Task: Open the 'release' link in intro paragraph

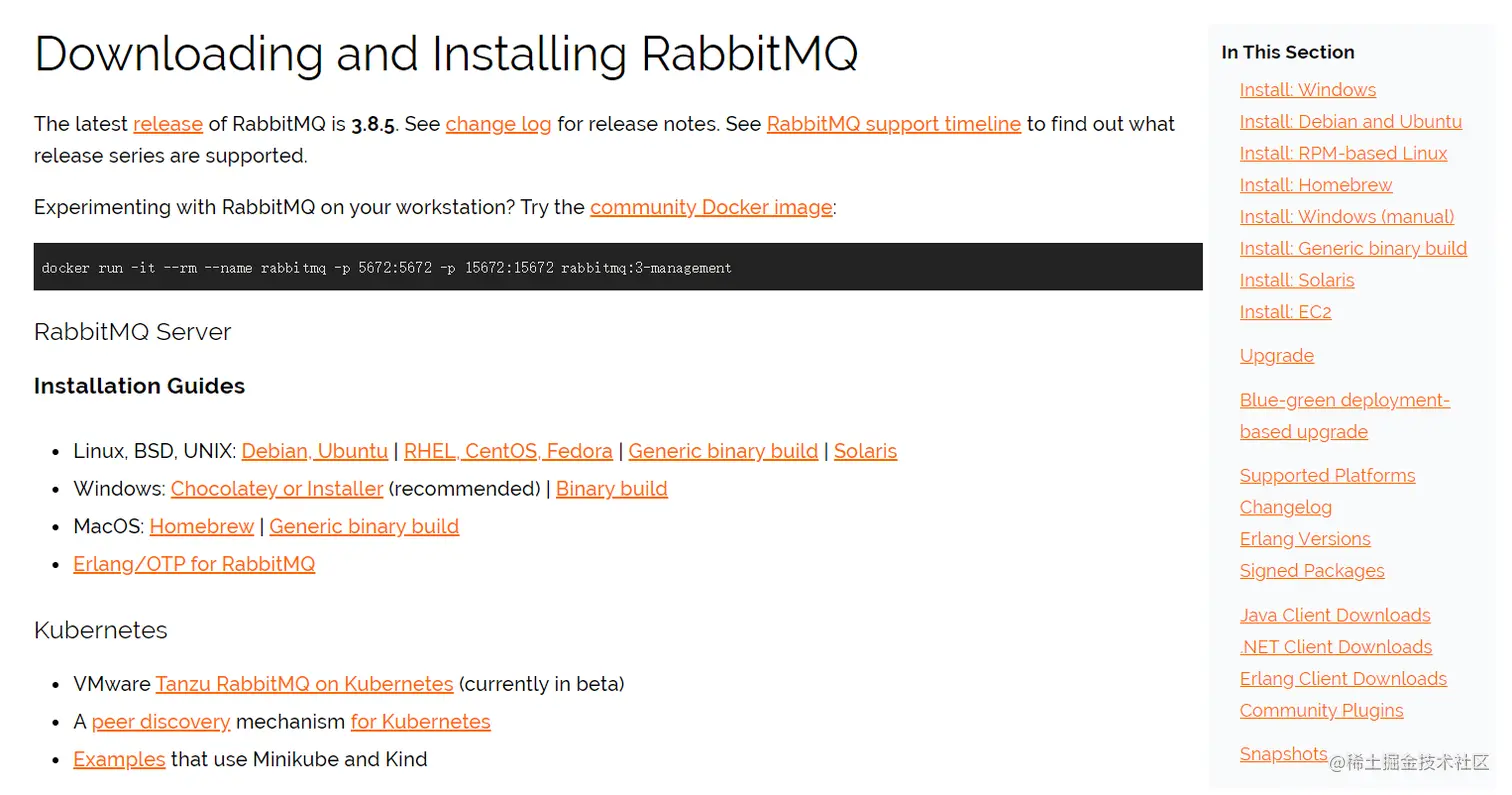Action: (x=168, y=124)
